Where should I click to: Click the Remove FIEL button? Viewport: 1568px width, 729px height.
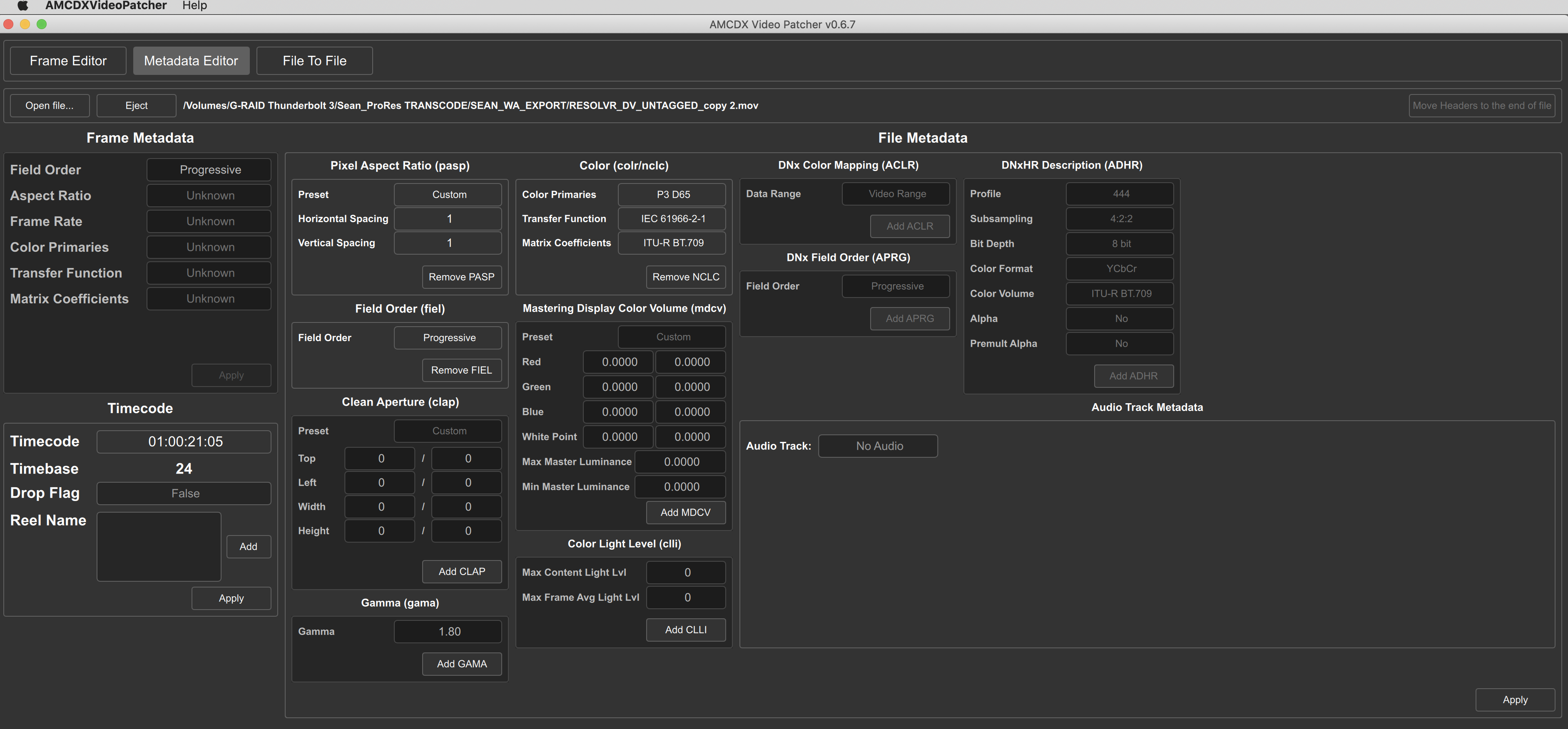[462, 370]
